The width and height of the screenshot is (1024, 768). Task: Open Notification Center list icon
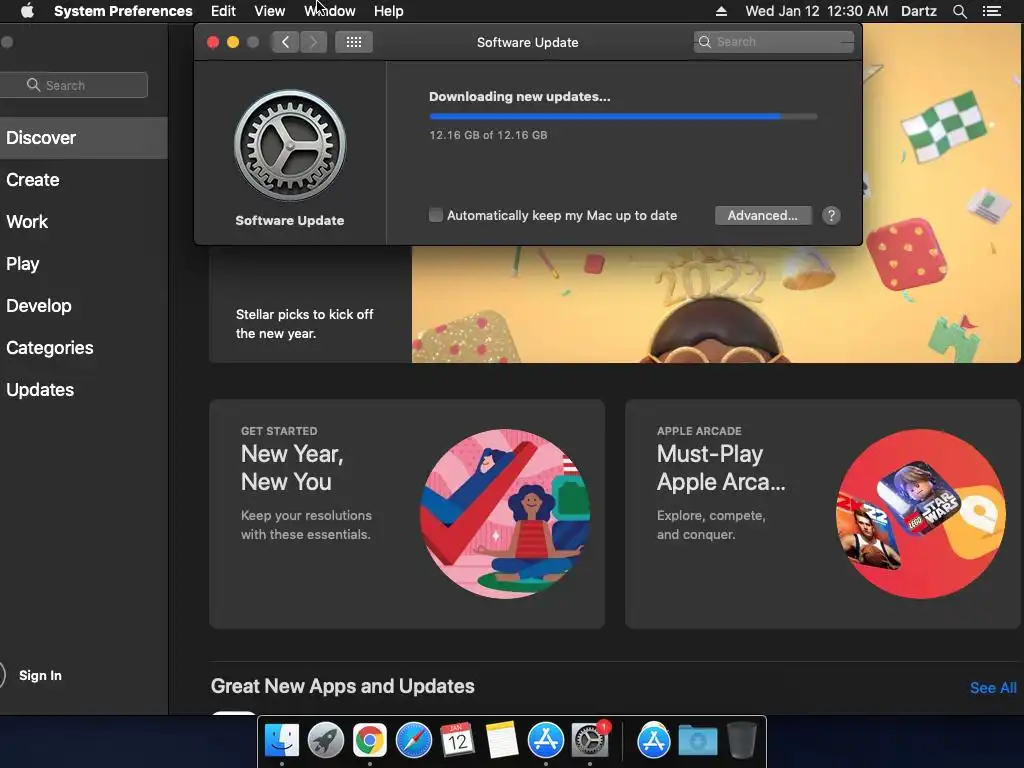coord(992,11)
